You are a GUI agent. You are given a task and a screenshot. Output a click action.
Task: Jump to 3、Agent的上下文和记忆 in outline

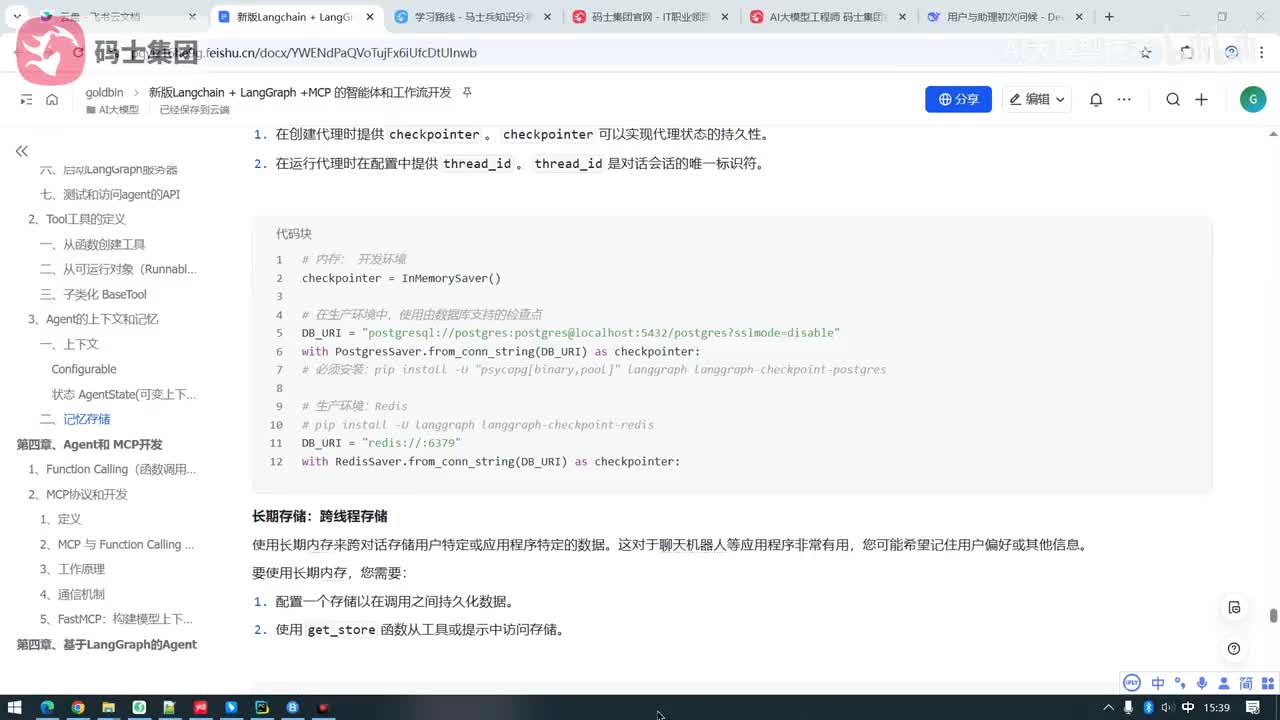tap(93, 319)
